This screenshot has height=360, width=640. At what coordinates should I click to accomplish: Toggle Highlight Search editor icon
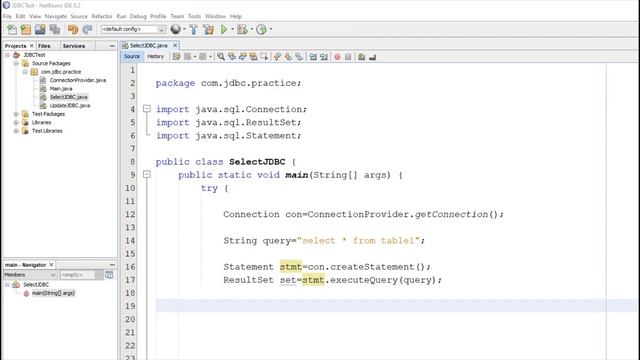coord(253,57)
